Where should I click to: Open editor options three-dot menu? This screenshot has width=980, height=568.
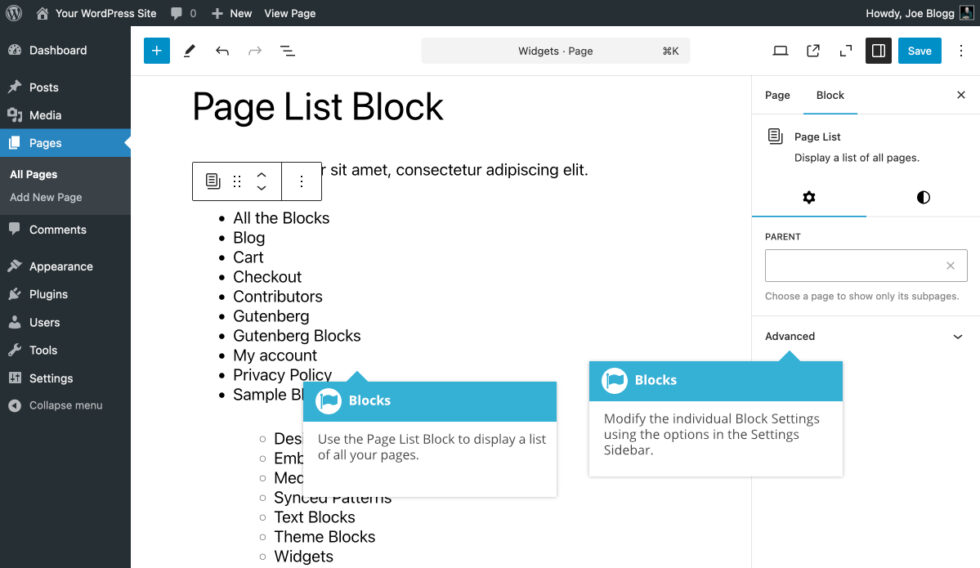[961, 51]
